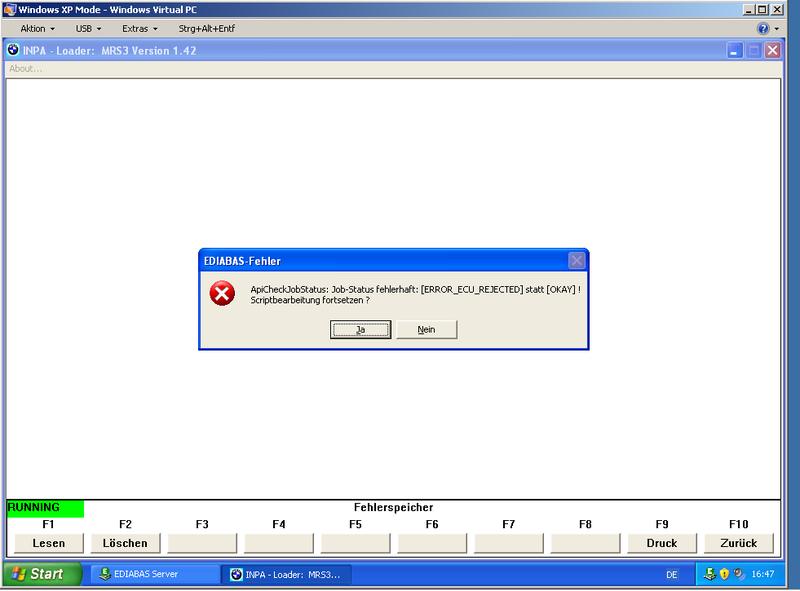Click the taskbar clock showing 16:47
The height and width of the screenshot is (591, 800).
tap(763, 574)
